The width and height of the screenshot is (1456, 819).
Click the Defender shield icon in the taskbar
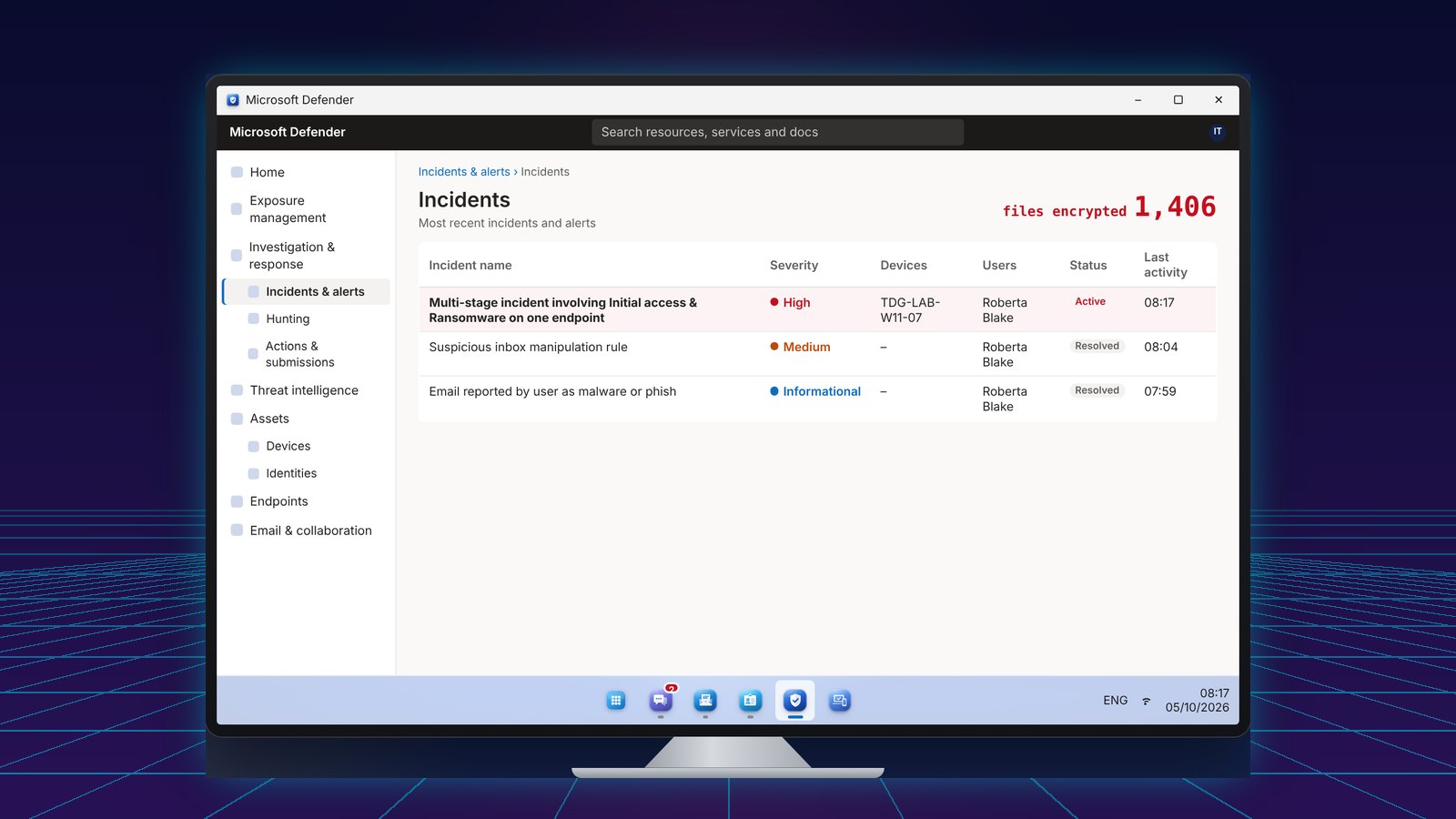tap(795, 701)
